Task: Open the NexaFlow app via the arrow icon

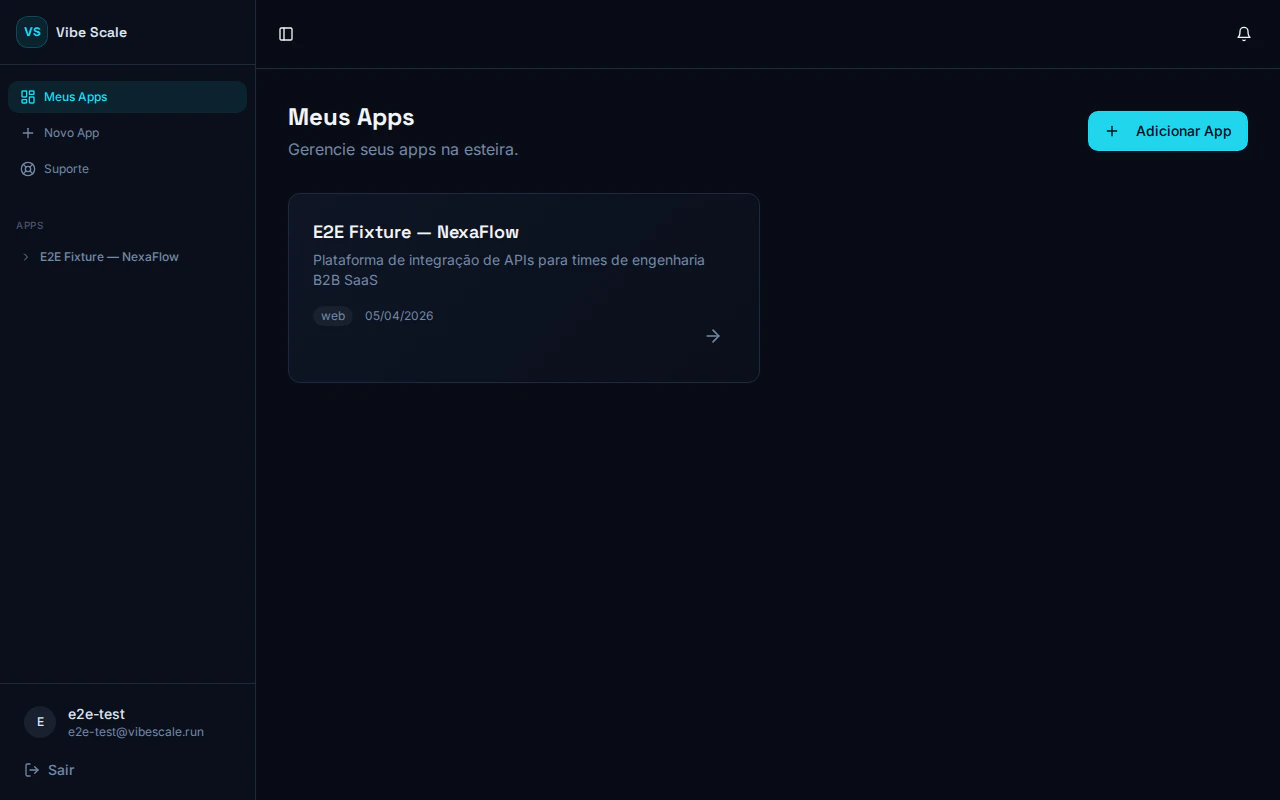Action: 713,336
